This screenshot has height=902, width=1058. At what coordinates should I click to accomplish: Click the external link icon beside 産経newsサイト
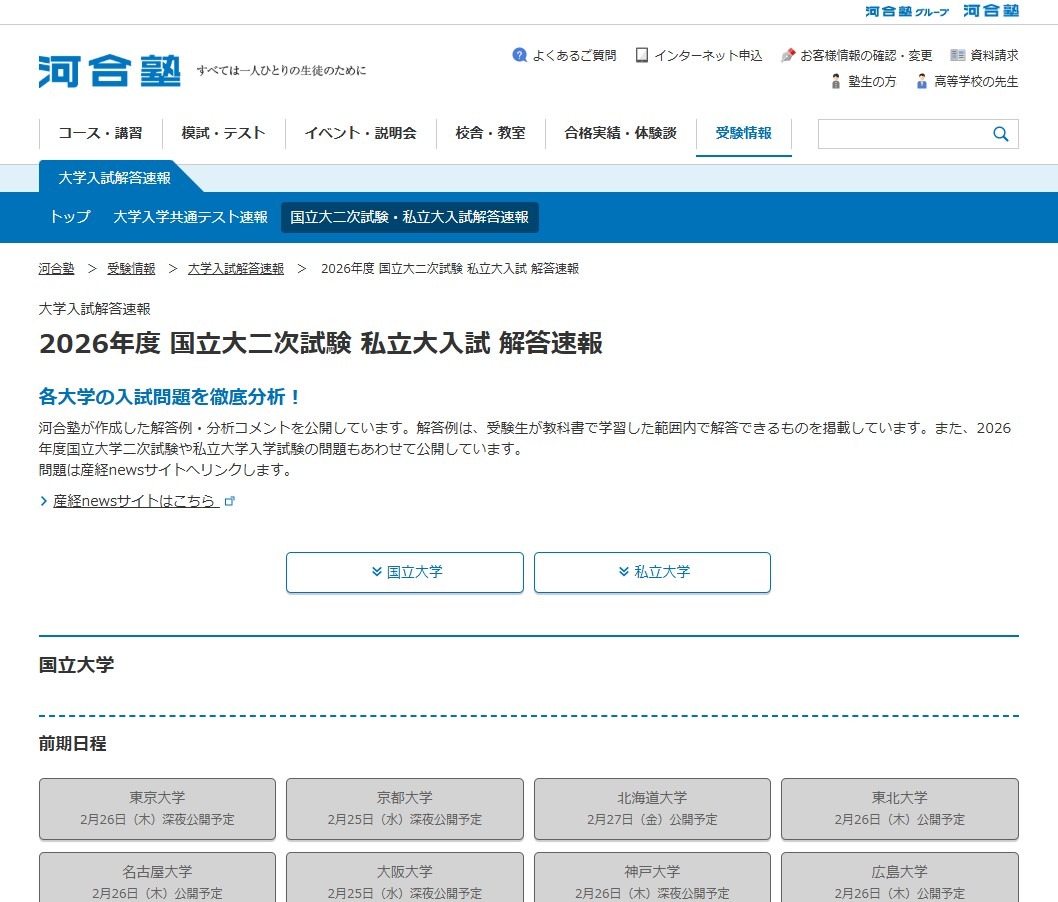click(x=231, y=500)
